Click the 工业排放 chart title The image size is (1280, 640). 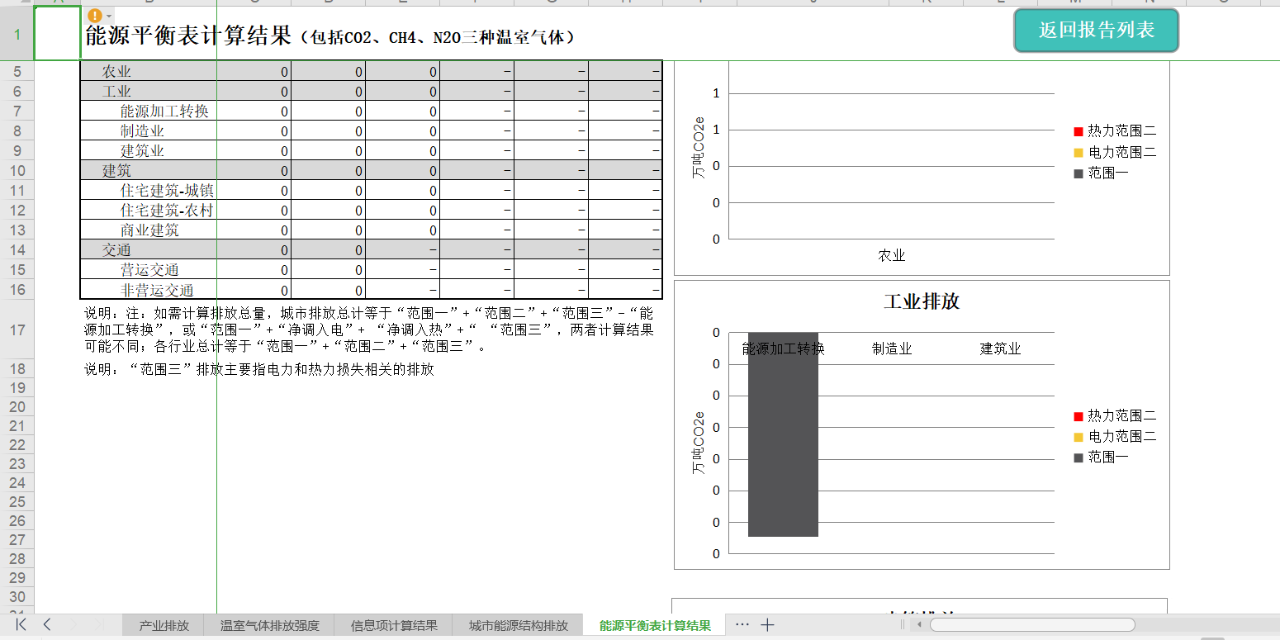point(921,301)
